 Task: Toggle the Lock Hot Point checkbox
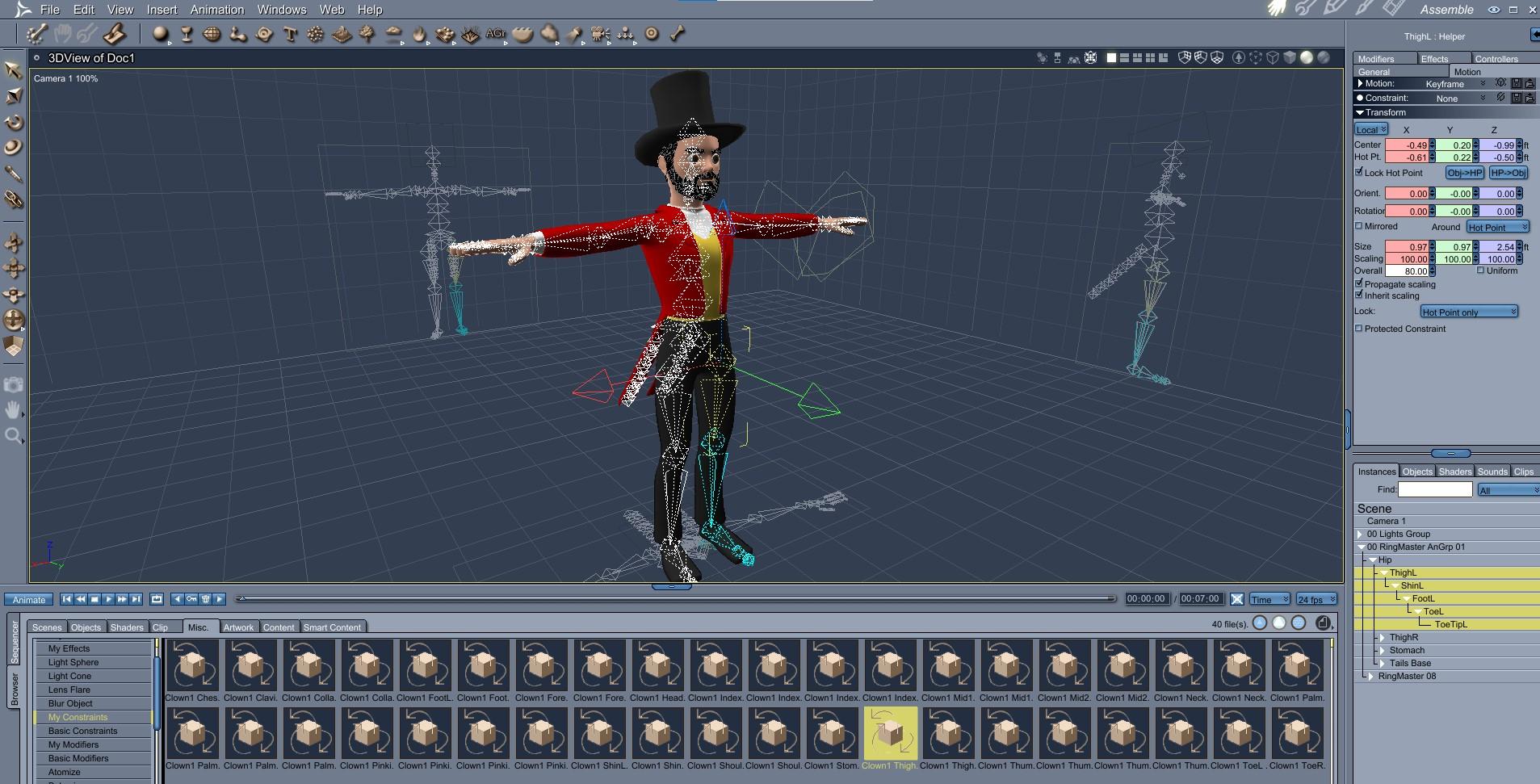coord(1359,172)
